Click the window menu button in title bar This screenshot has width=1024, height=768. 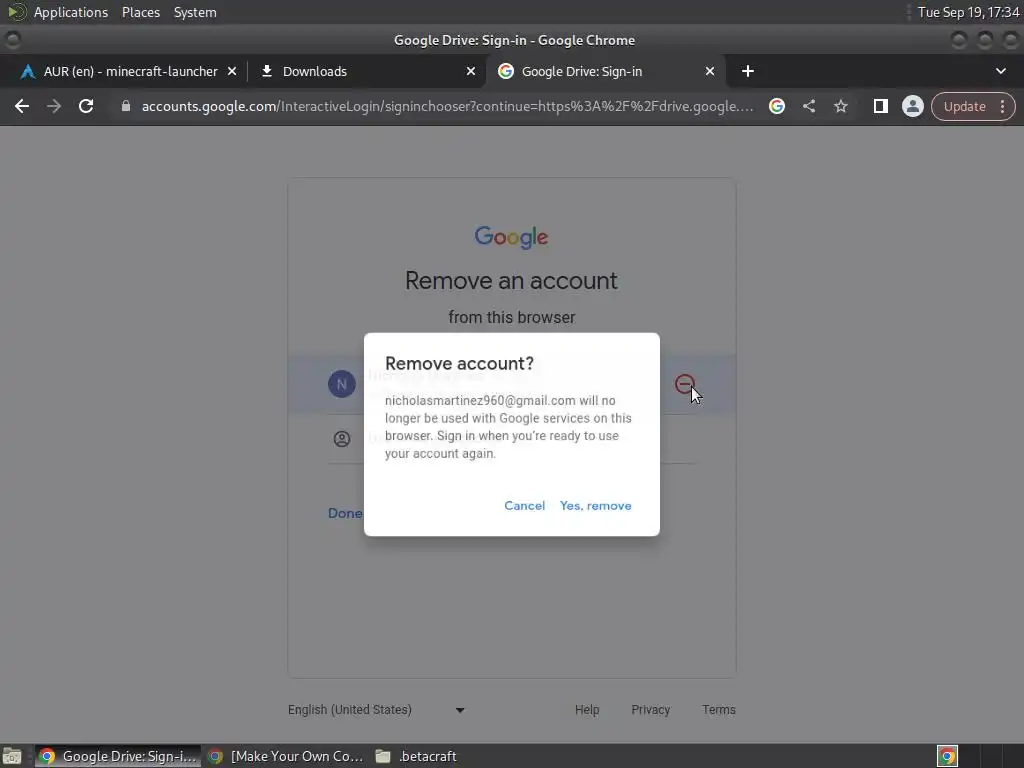[x=12, y=40]
